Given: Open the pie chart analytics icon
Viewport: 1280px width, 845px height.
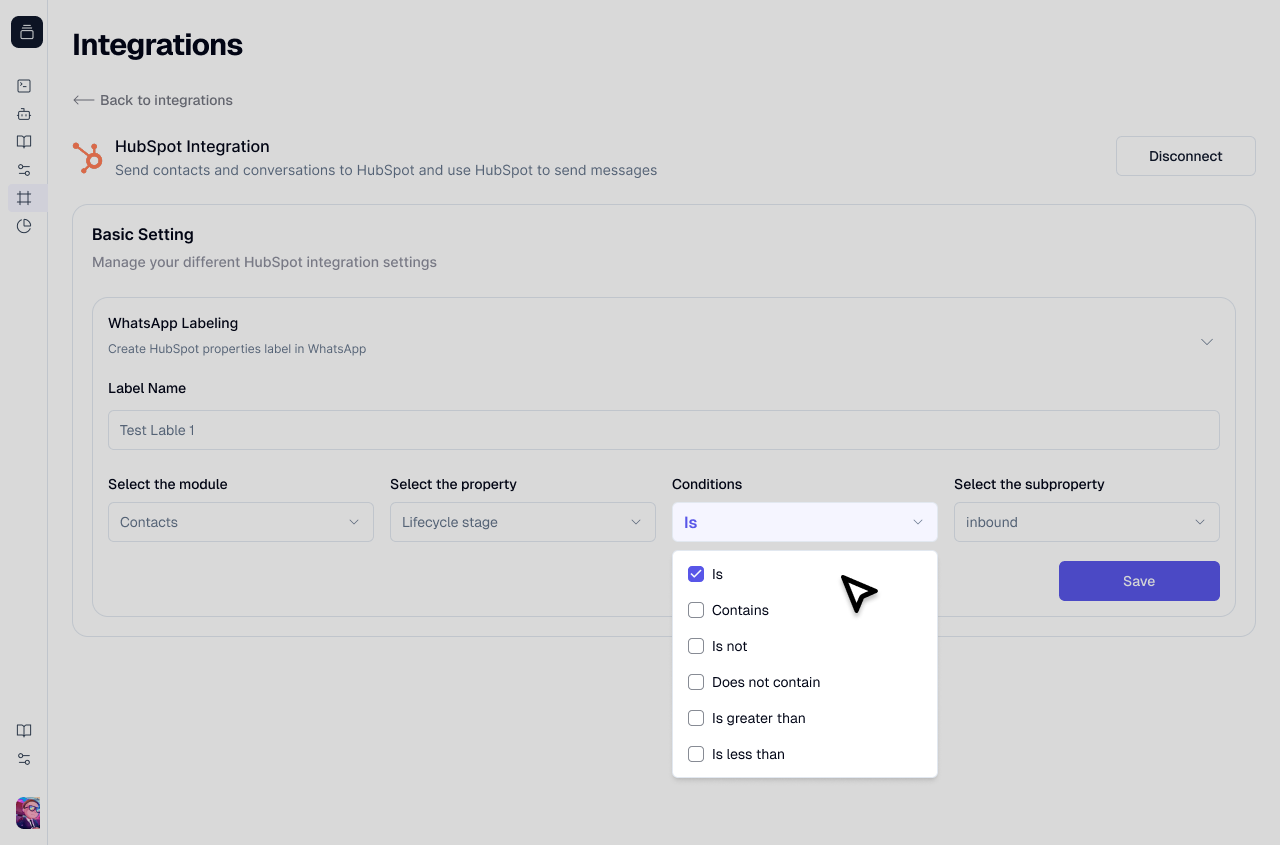Looking at the screenshot, I should click(24, 226).
